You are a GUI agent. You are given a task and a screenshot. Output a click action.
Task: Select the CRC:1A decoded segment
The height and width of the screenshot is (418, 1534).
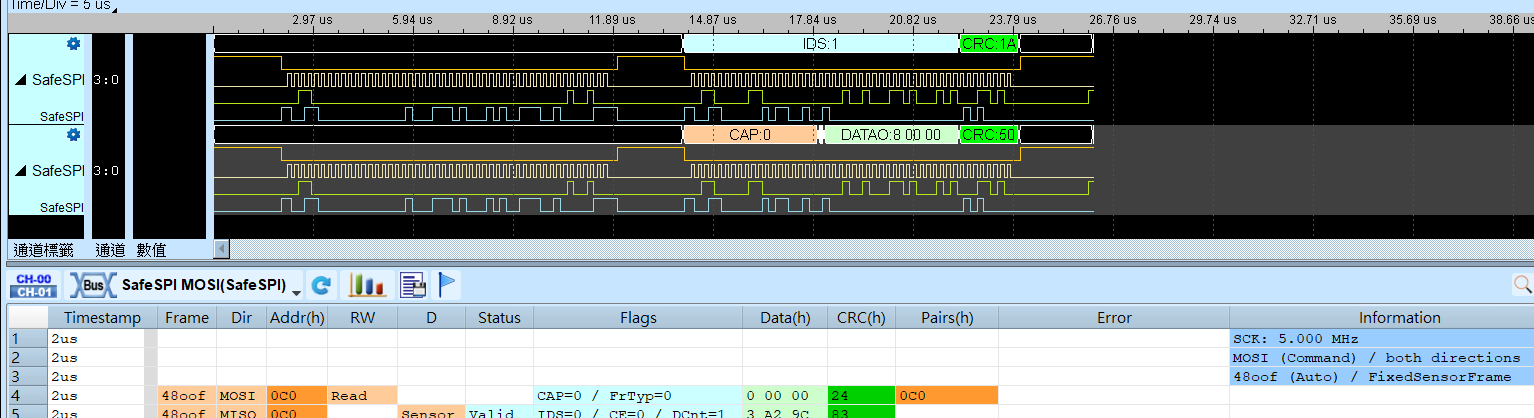(x=989, y=44)
